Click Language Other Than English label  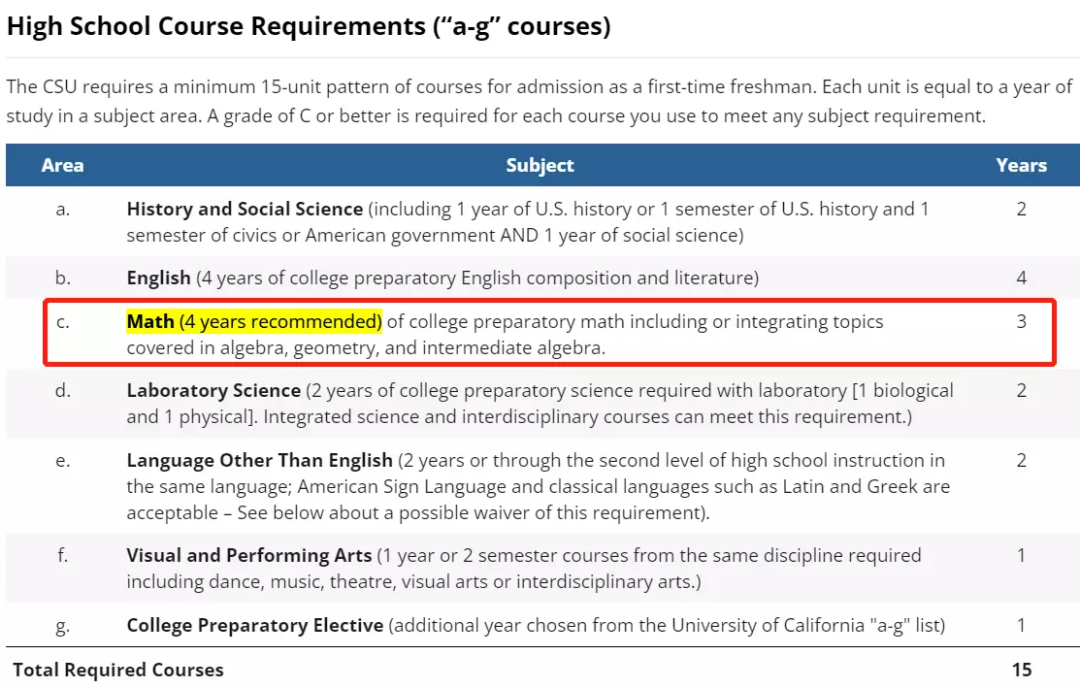259,460
